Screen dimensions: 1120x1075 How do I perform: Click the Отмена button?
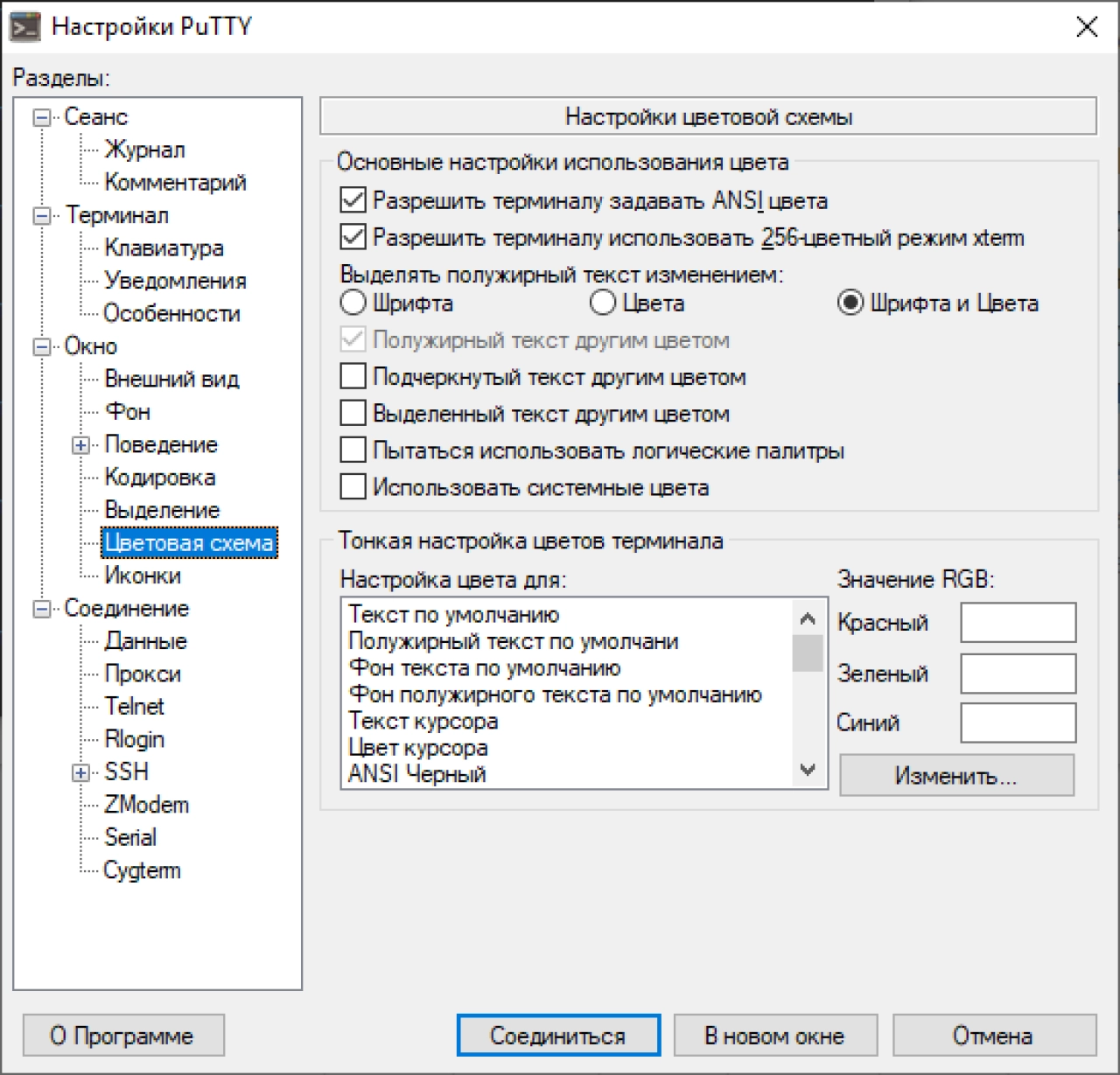coord(994,1036)
